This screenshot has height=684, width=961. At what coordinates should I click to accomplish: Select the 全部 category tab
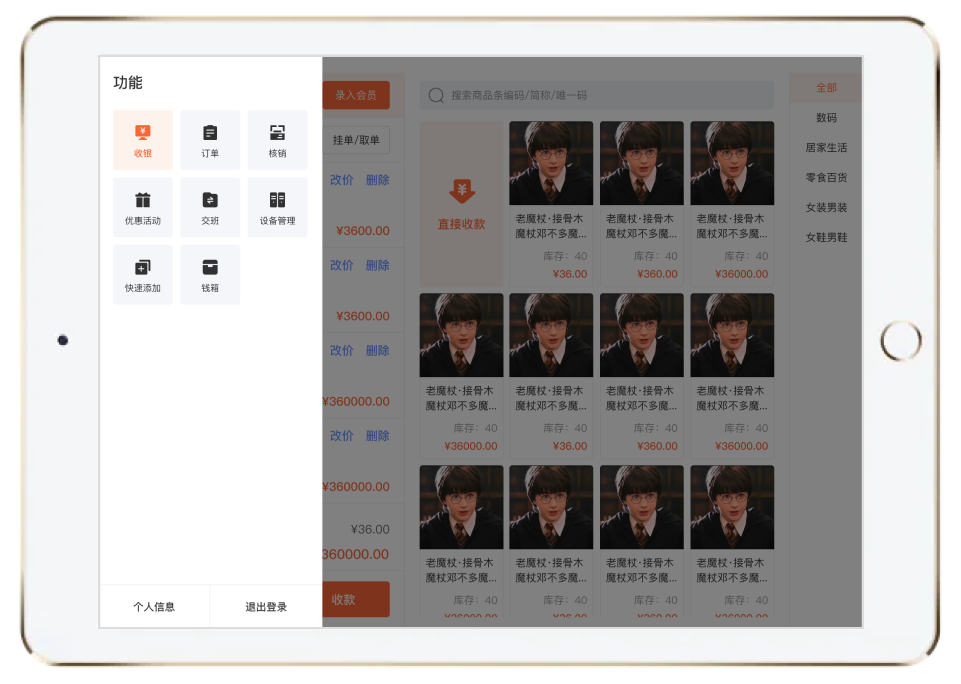[826, 88]
